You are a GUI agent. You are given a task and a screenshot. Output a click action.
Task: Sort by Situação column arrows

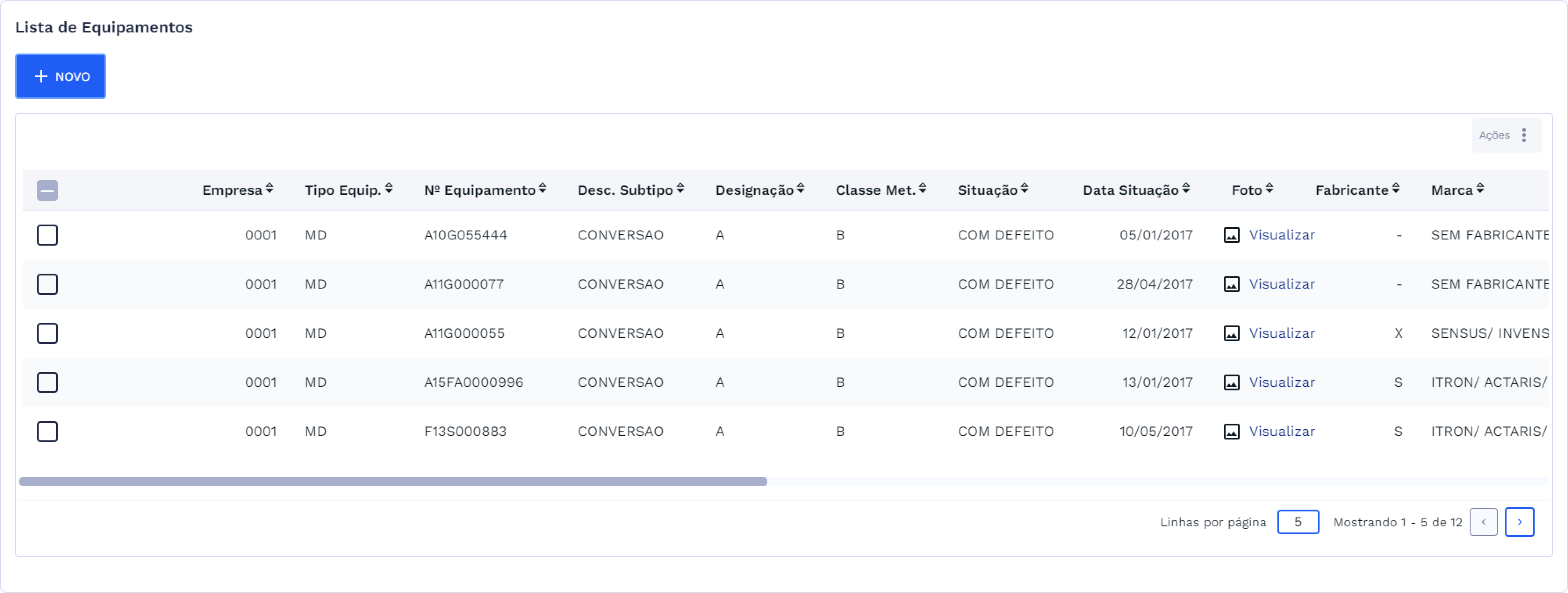(x=1025, y=189)
